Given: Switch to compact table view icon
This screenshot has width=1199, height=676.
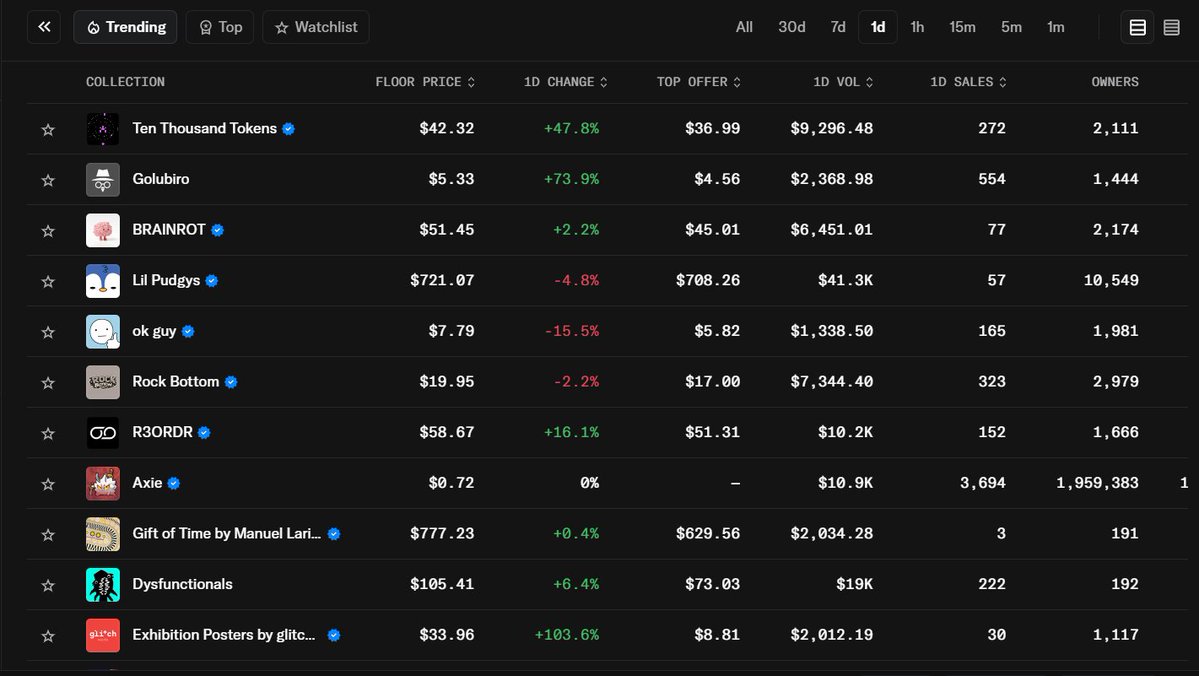Looking at the screenshot, I should pos(1171,28).
